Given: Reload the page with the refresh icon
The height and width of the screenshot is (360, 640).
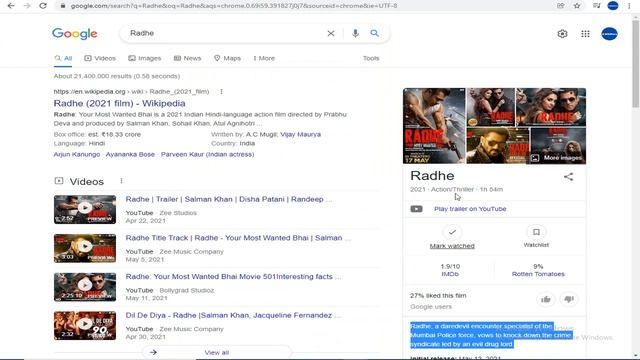Looking at the screenshot, I should coord(43,6).
